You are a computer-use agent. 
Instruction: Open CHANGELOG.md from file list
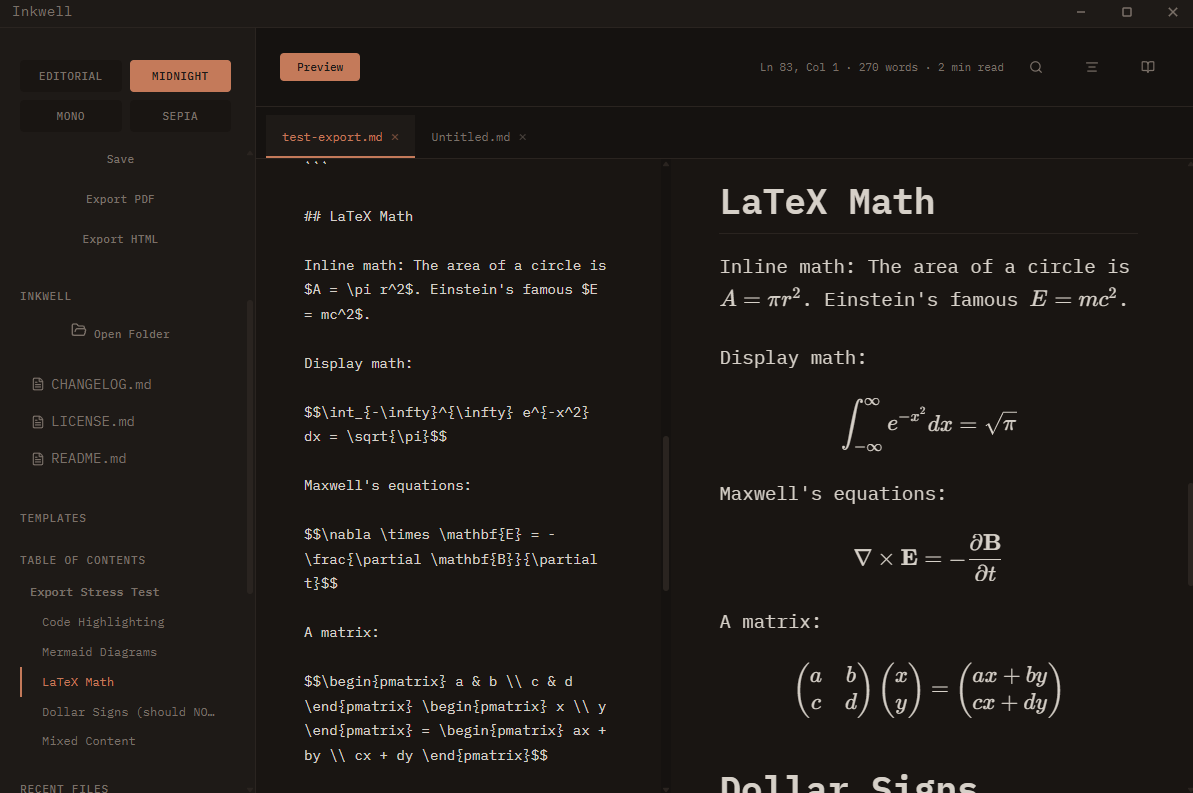(x=101, y=384)
